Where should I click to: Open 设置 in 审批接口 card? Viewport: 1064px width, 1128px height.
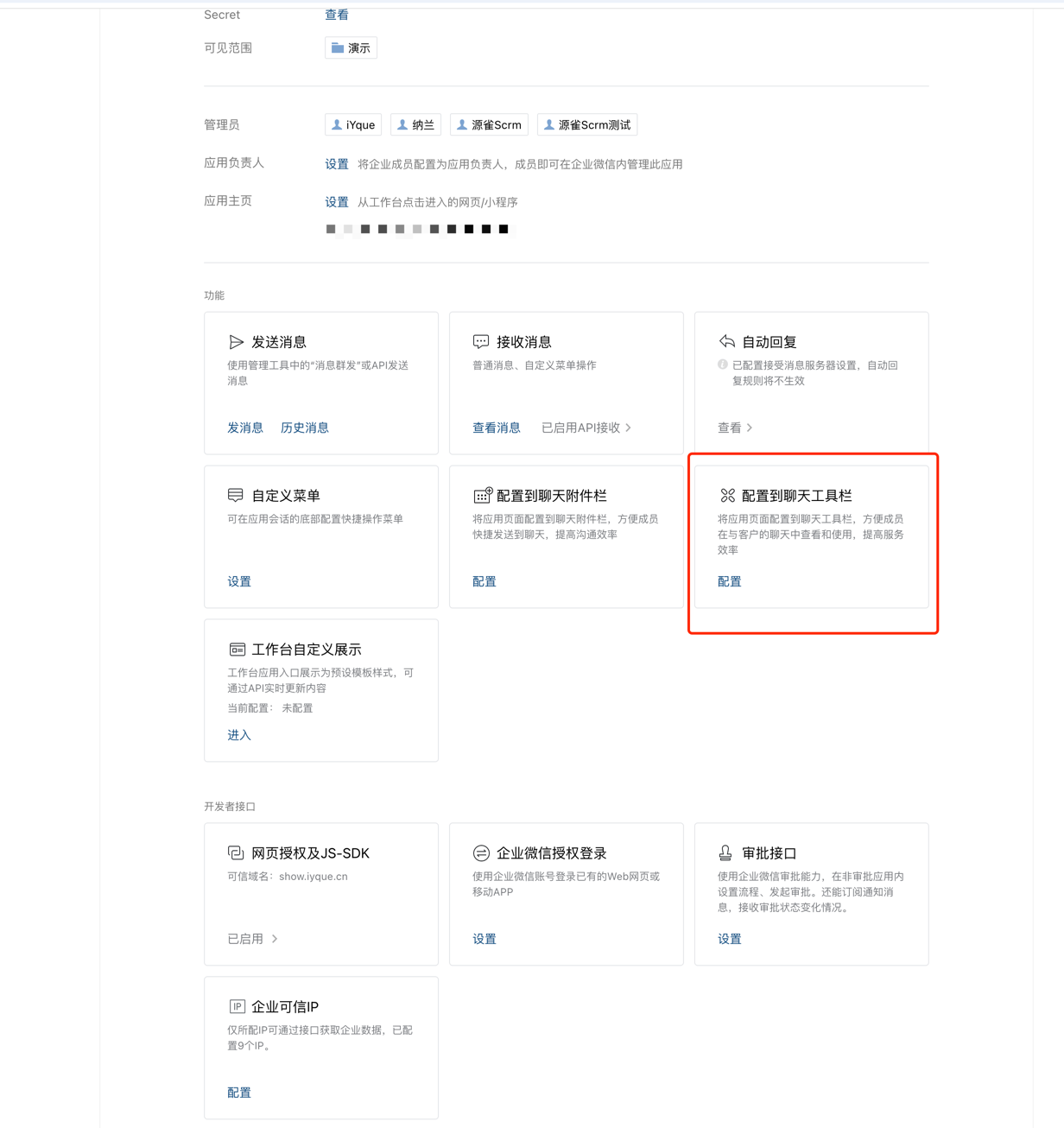pos(730,939)
